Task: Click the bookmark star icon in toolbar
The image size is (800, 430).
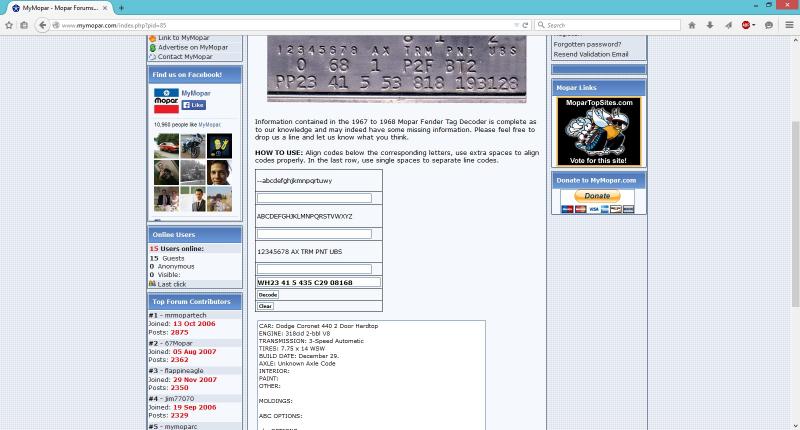Action: pos(9,25)
